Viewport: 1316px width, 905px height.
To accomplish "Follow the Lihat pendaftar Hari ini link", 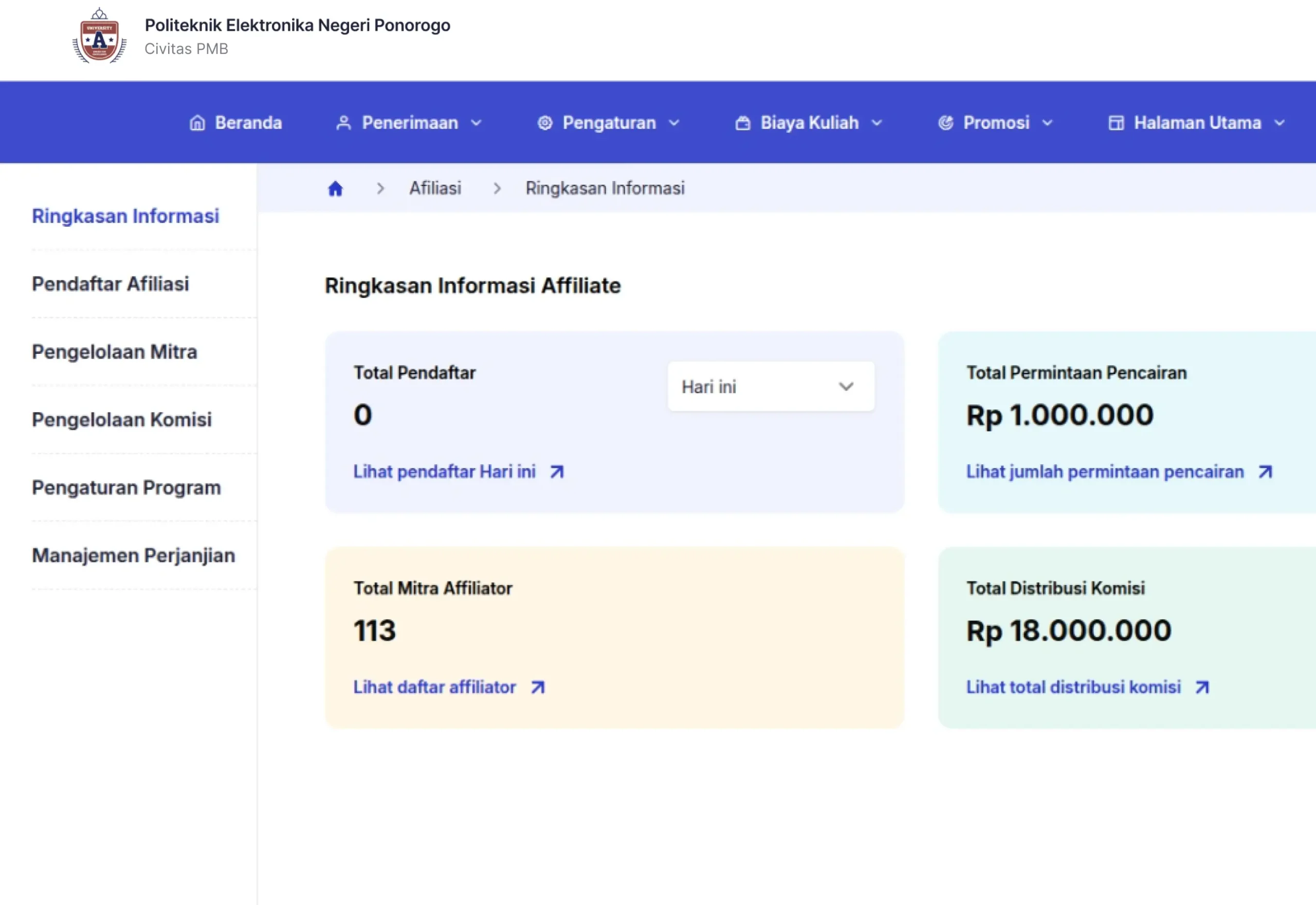I will (x=444, y=472).
